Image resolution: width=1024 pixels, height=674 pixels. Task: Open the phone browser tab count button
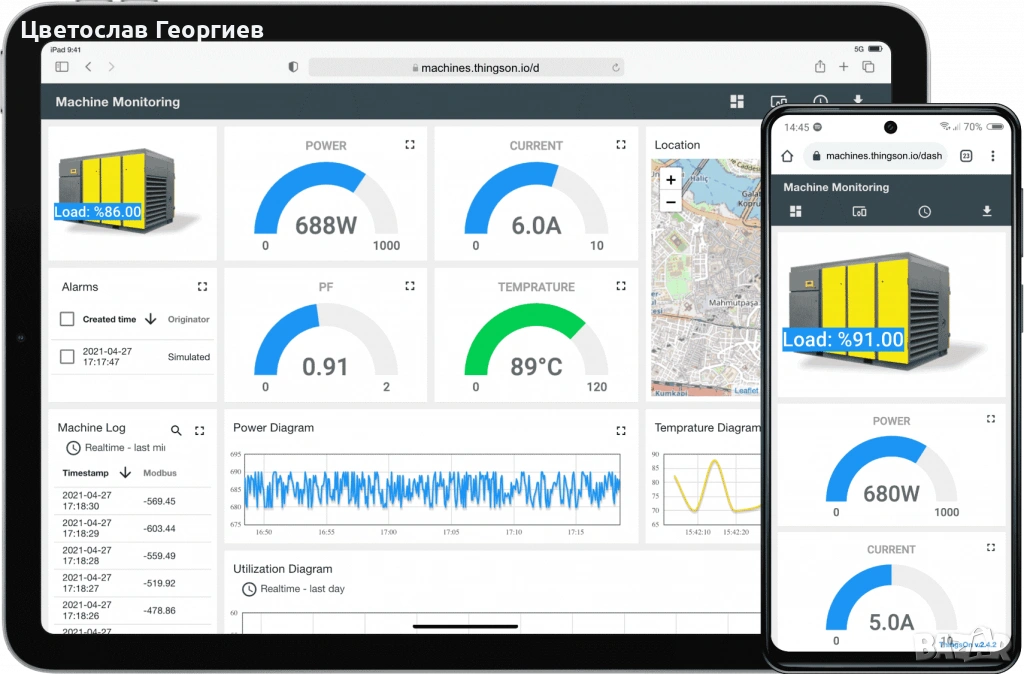tap(966, 156)
